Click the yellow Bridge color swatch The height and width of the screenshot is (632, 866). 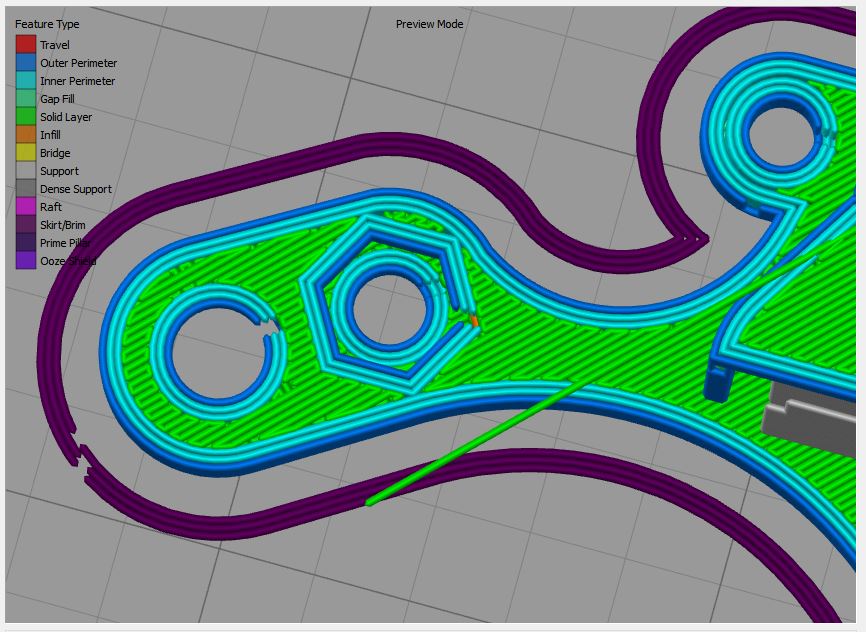tap(25, 153)
